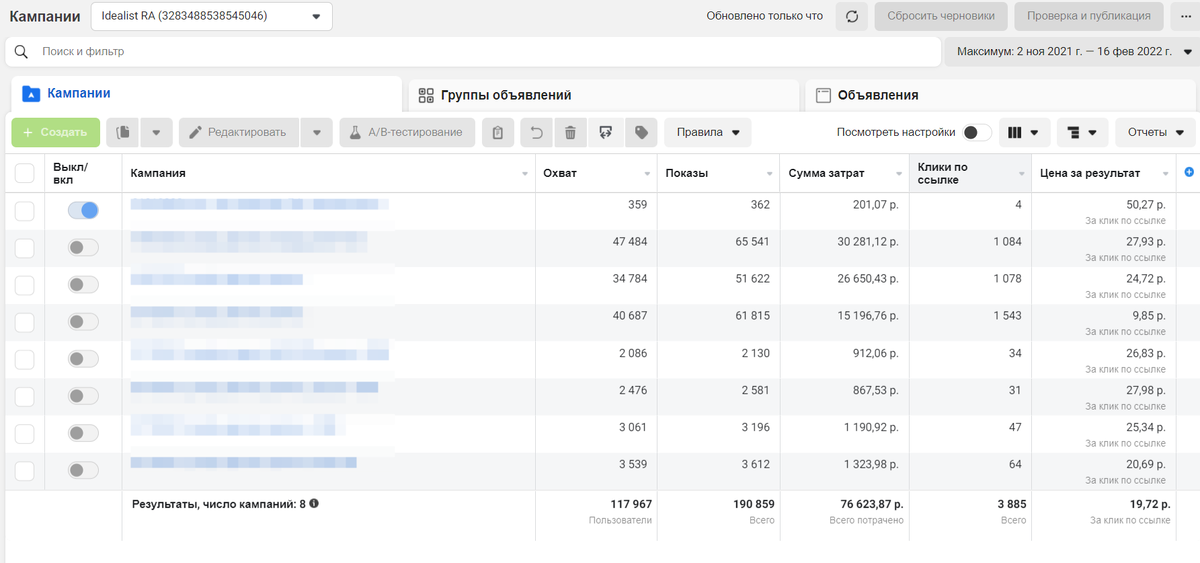
Task: Click the Кампания column header
Action: point(328,173)
